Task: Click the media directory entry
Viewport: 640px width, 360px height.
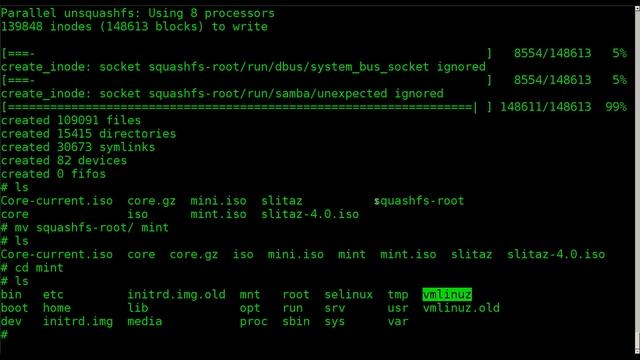Action: coord(144,321)
